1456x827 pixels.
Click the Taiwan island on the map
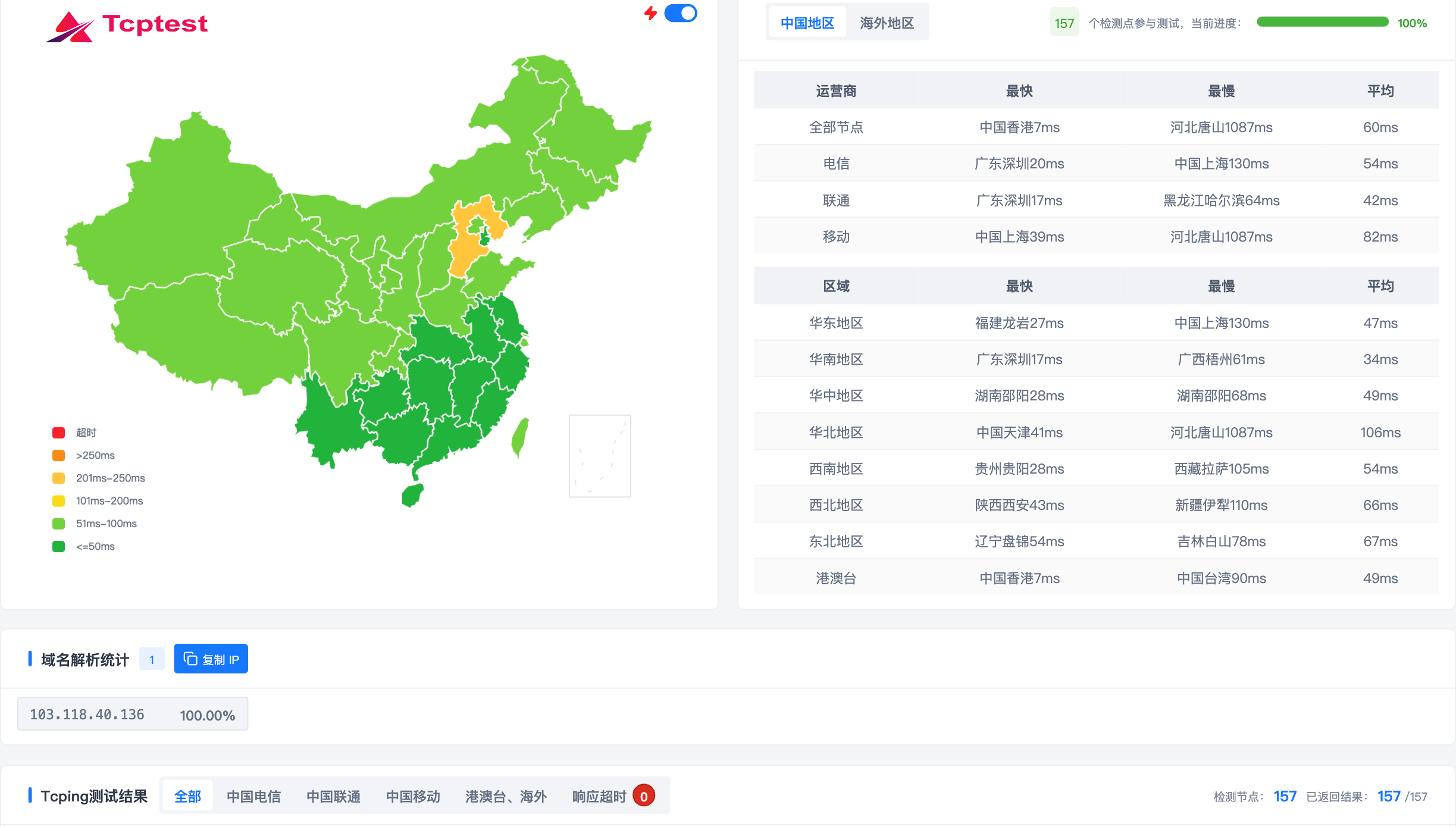pos(520,437)
